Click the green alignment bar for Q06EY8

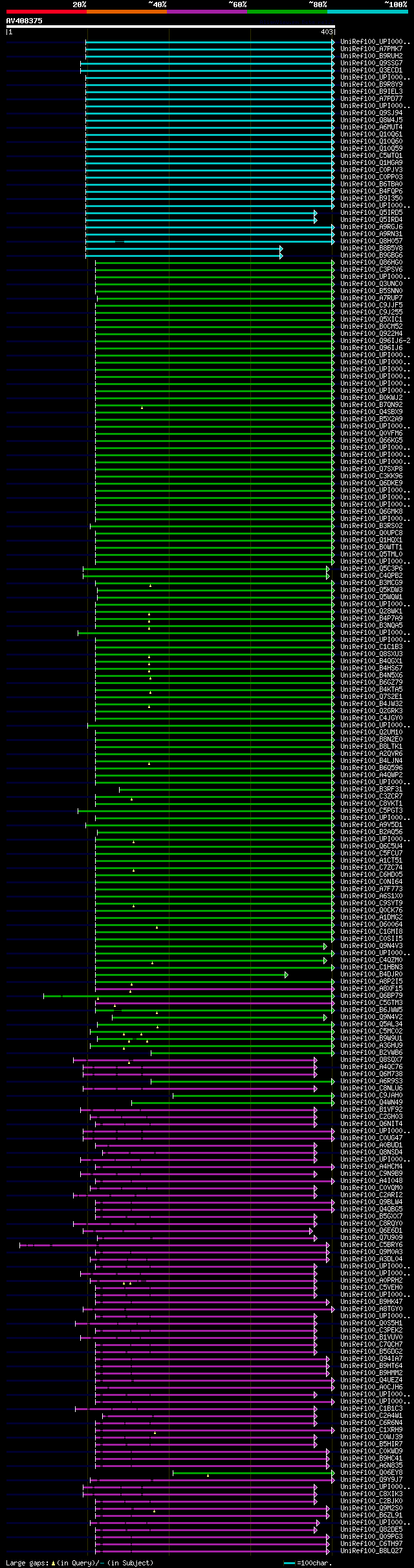(x=254, y=1472)
